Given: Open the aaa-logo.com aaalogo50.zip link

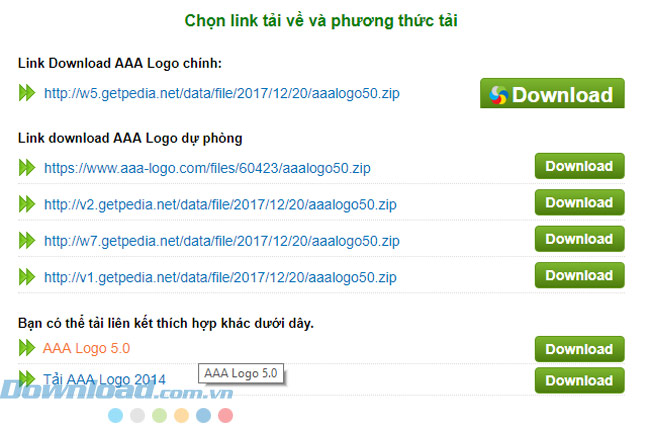Looking at the screenshot, I should (207, 168).
